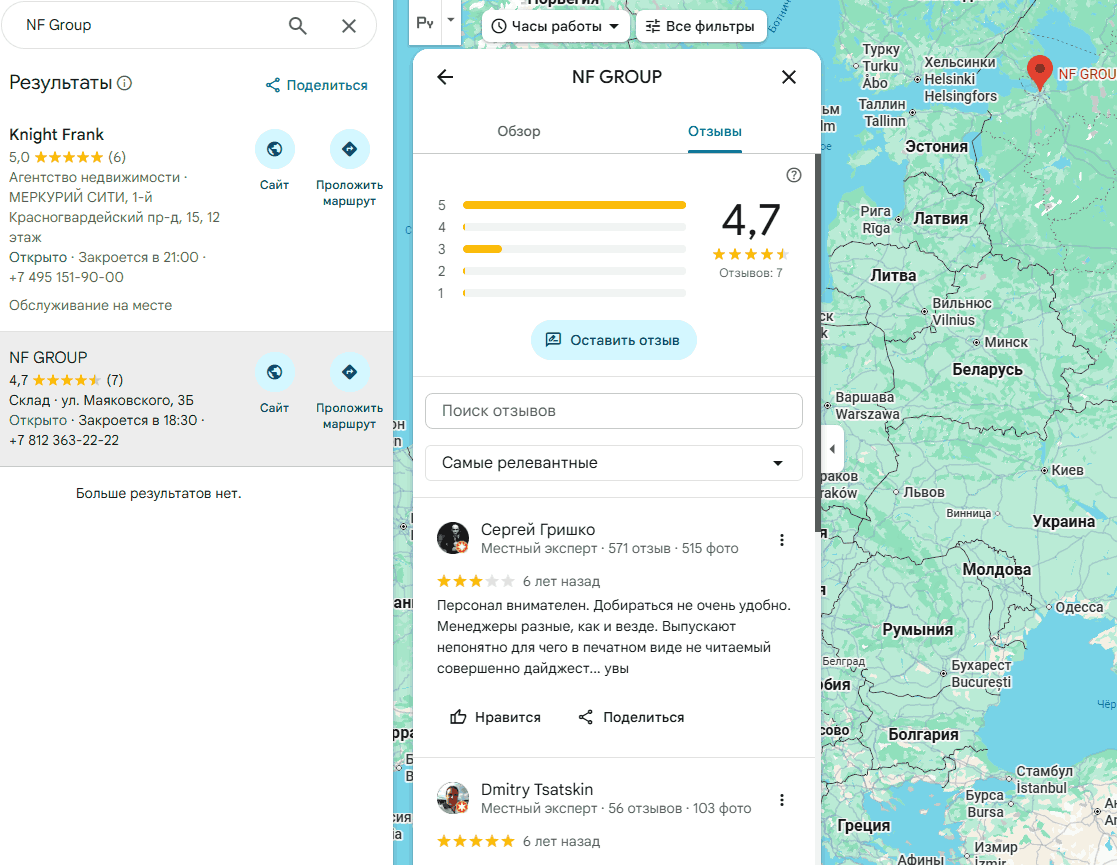Screen dimensions: 1117x865
Task: Get directions to NF GROUP warehouse
Action: coord(349,372)
